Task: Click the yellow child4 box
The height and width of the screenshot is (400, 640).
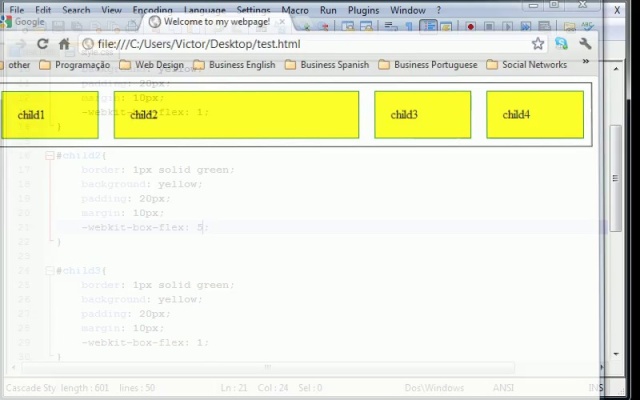Action: [x=535, y=115]
